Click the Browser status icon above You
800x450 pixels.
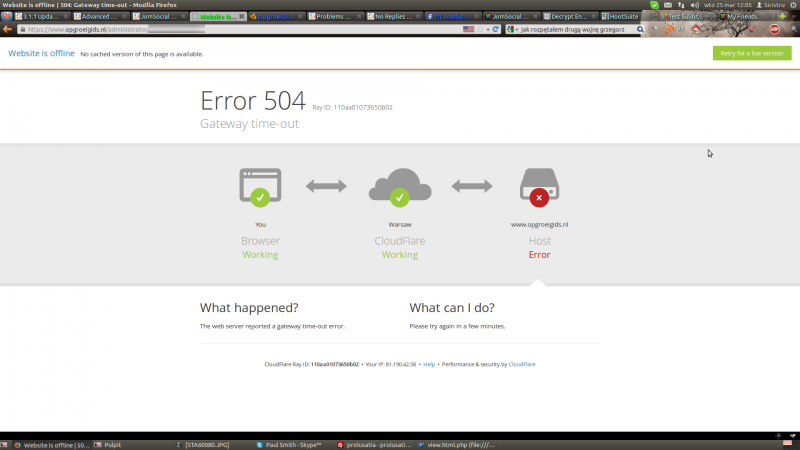pos(260,187)
